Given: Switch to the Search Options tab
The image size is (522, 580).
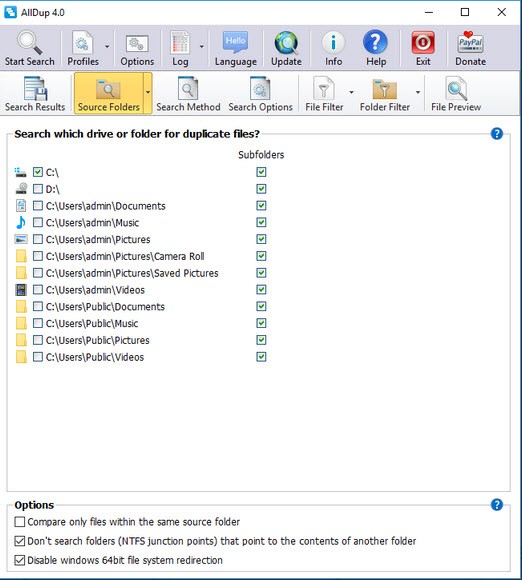Looking at the screenshot, I should [x=260, y=94].
